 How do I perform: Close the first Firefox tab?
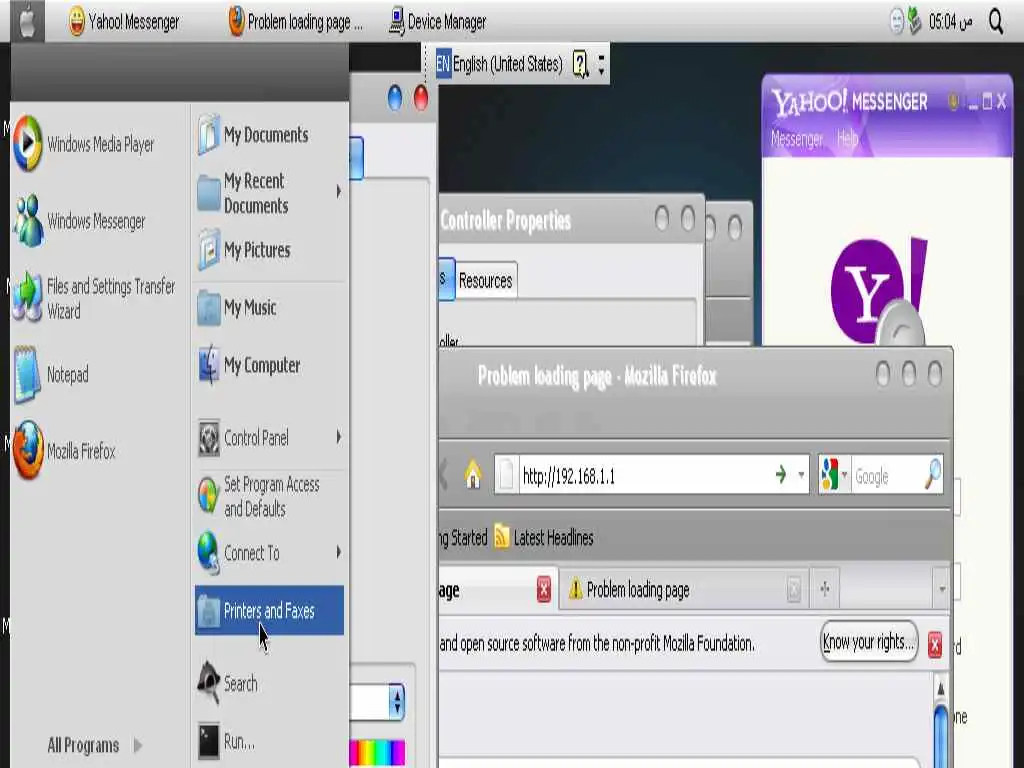click(x=543, y=590)
